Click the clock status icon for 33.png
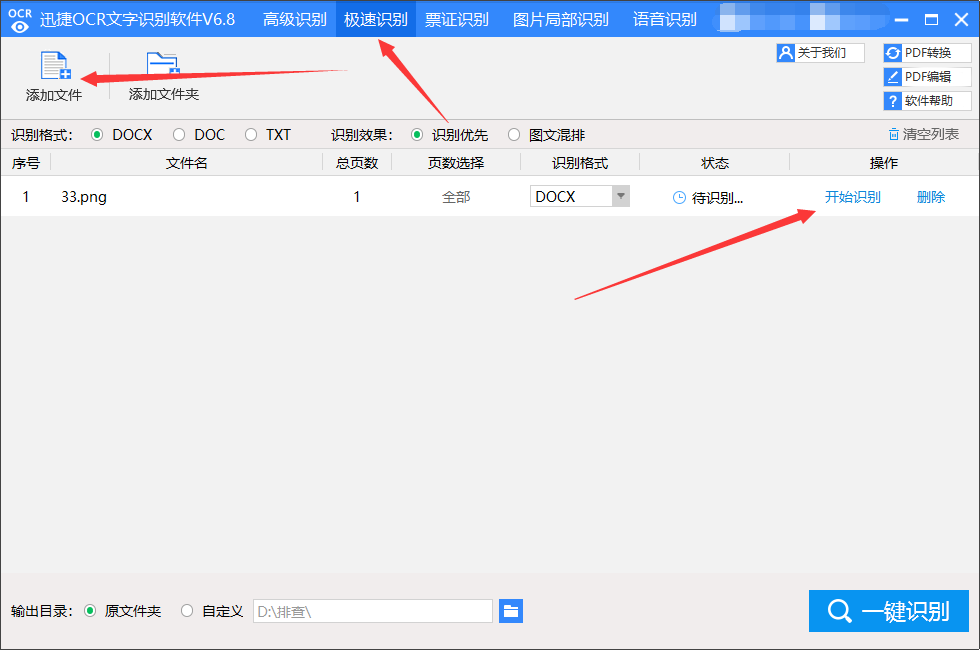This screenshot has width=980, height=650. pyautogui.click(x=679, y=198)
